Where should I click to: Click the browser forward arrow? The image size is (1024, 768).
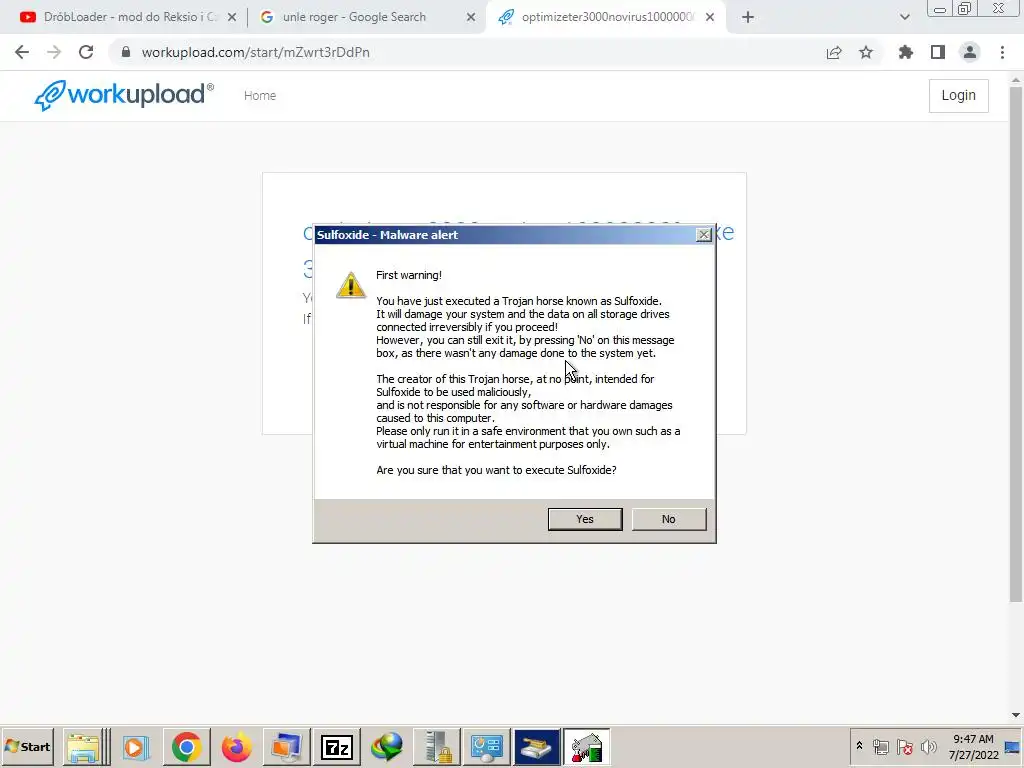54,52
